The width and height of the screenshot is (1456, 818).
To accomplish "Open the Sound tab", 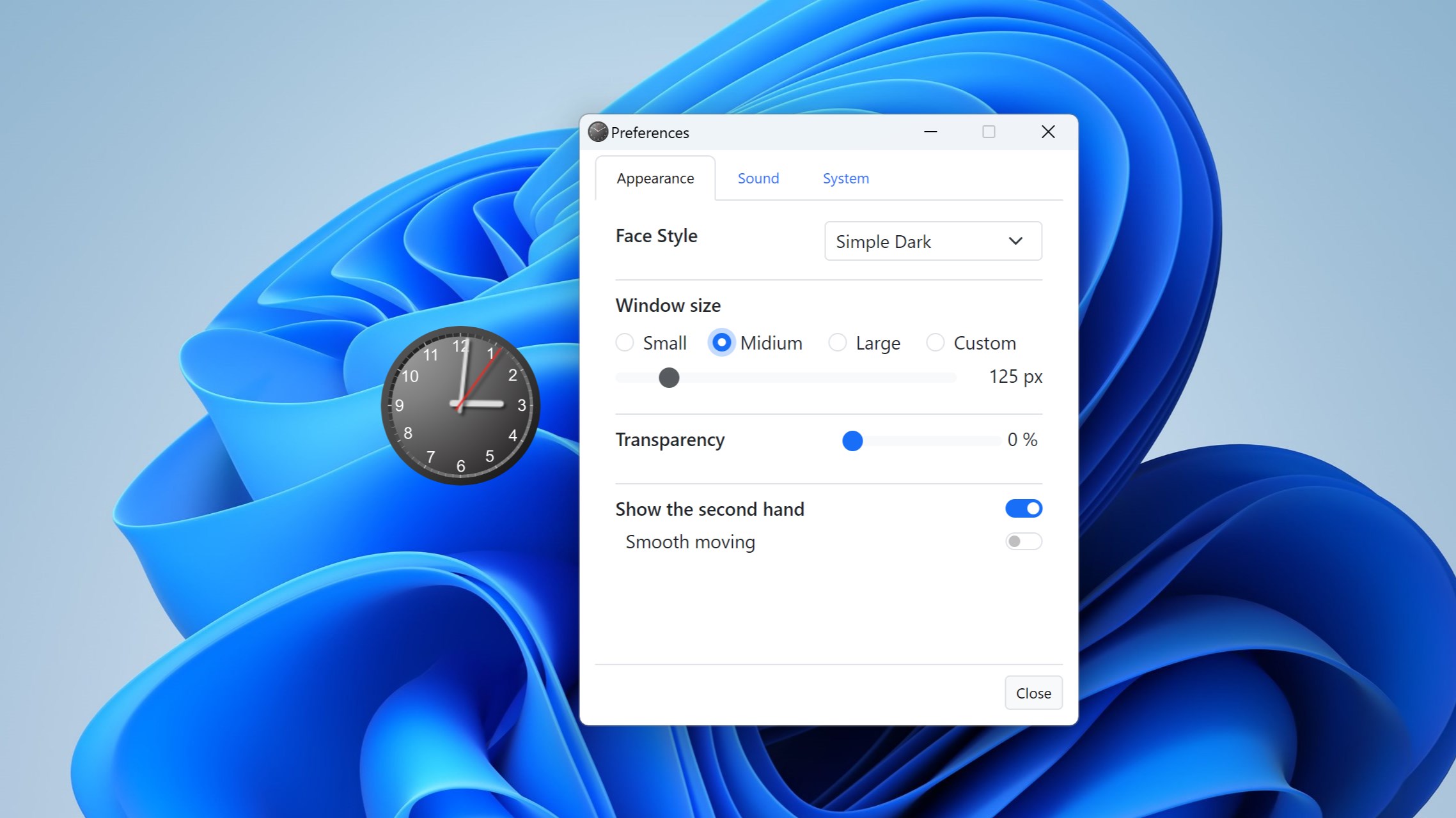I will 758,178.
